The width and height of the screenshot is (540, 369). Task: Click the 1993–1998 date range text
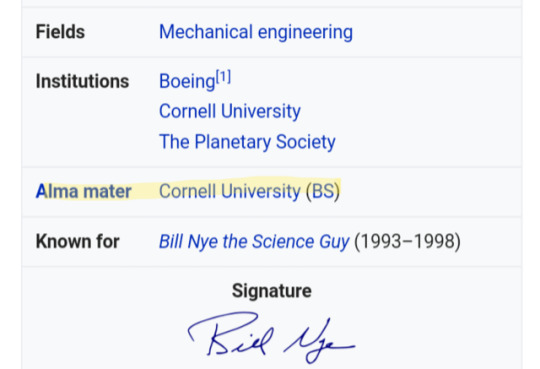pos(407,241)
